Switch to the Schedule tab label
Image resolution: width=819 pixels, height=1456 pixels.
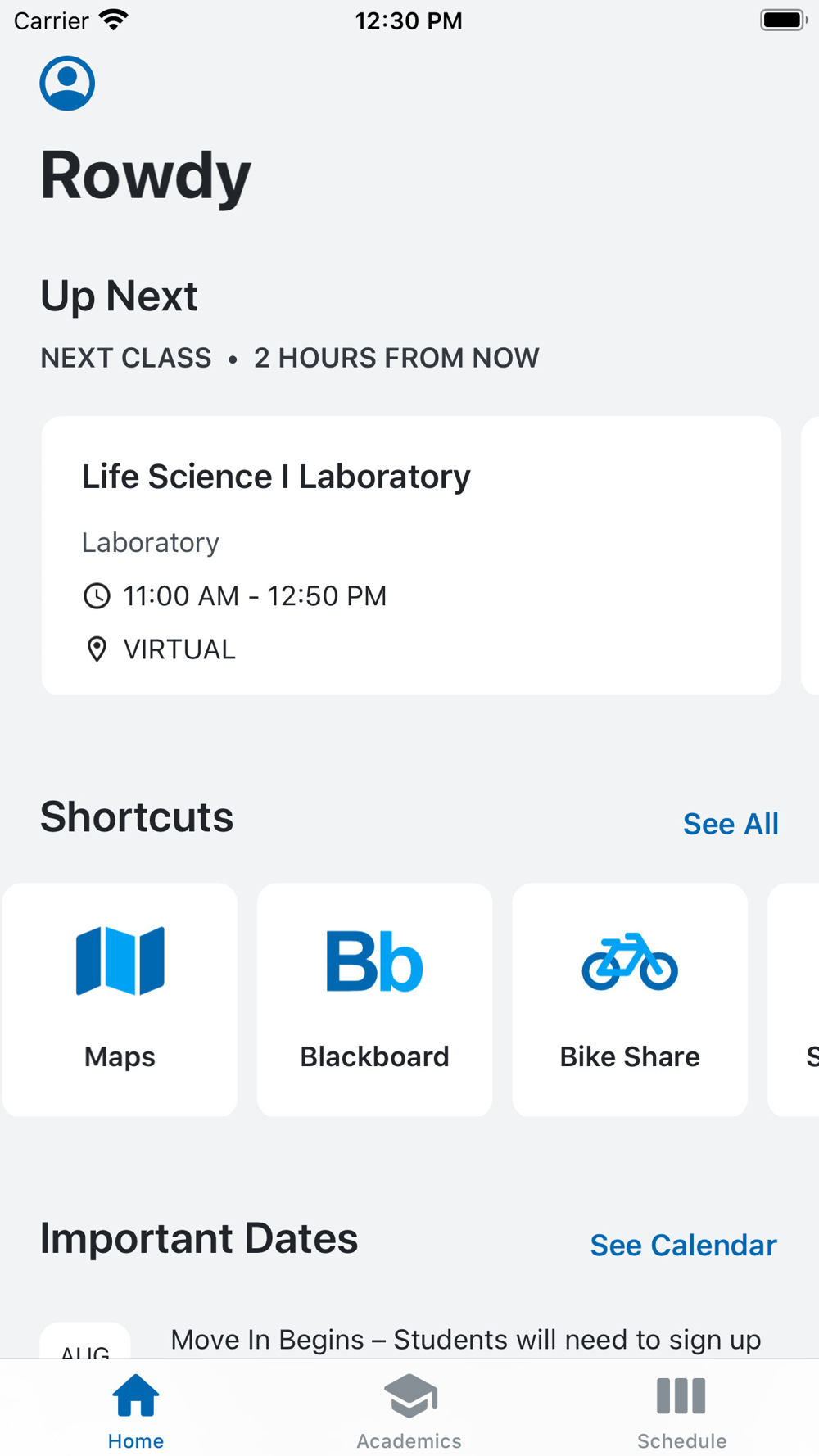[681, 1441]
